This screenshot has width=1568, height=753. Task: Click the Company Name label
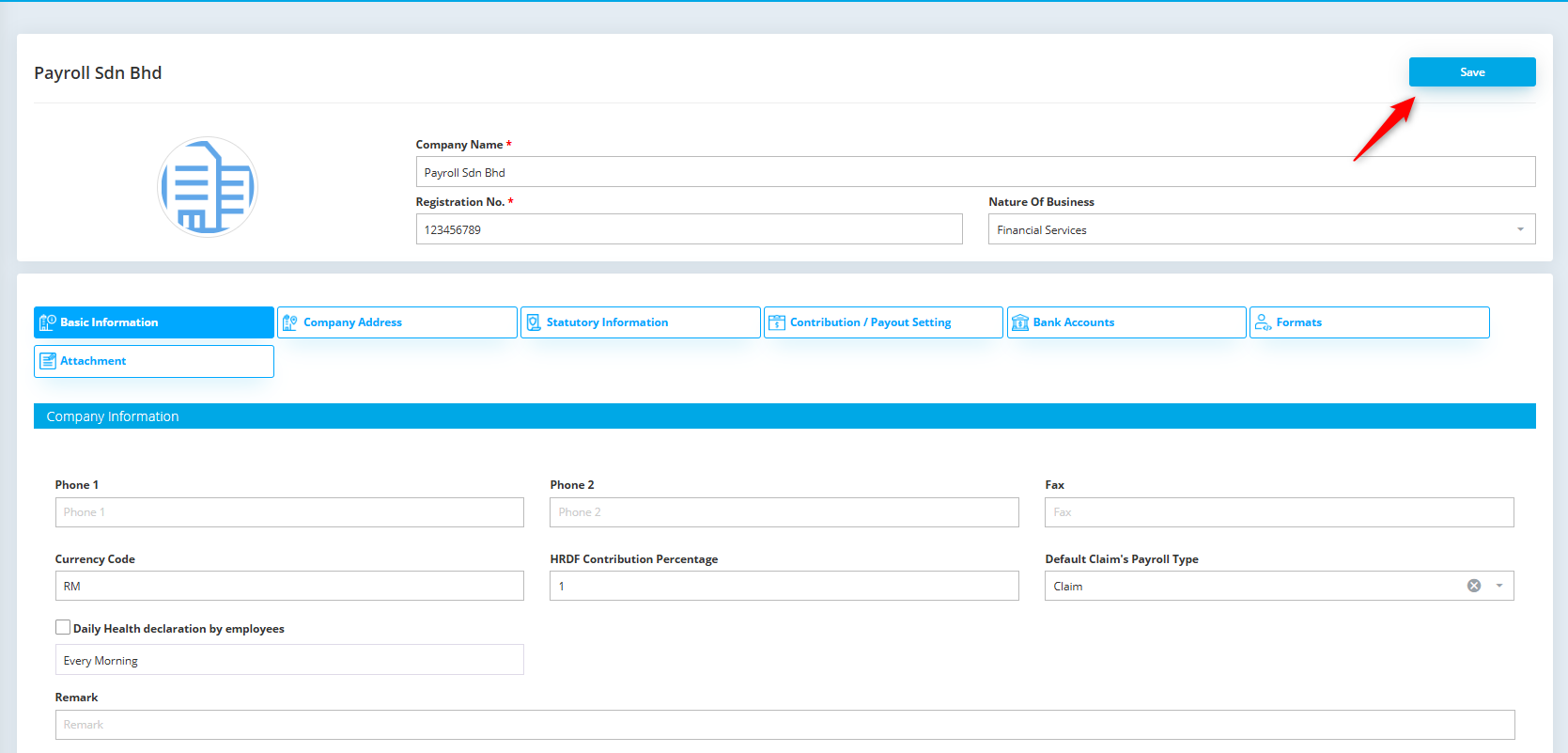(459, 145)
